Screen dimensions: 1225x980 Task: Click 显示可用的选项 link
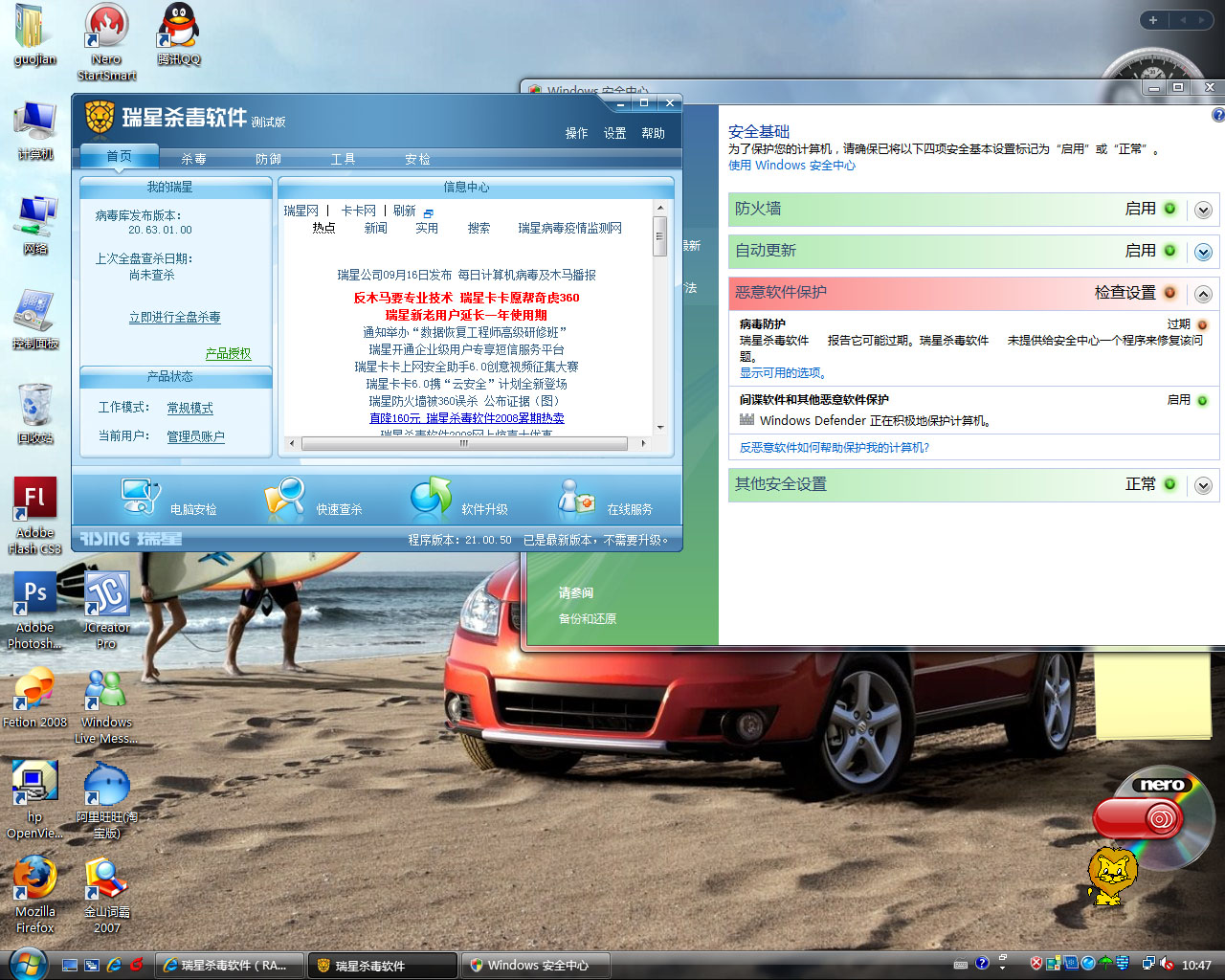782,372
